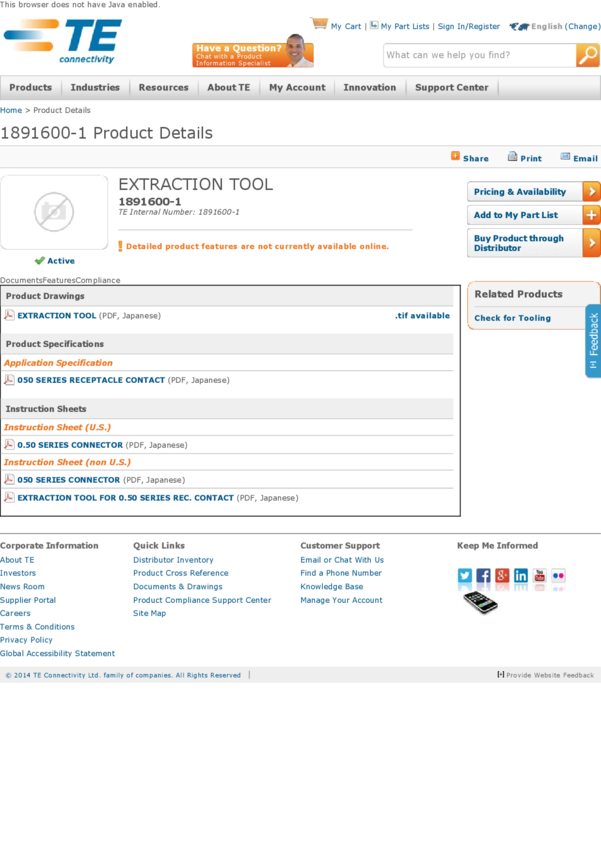Viewport: 601px width, 850px height.
Task: Click the Print printer icon
Action: click(x=512, y=157)
